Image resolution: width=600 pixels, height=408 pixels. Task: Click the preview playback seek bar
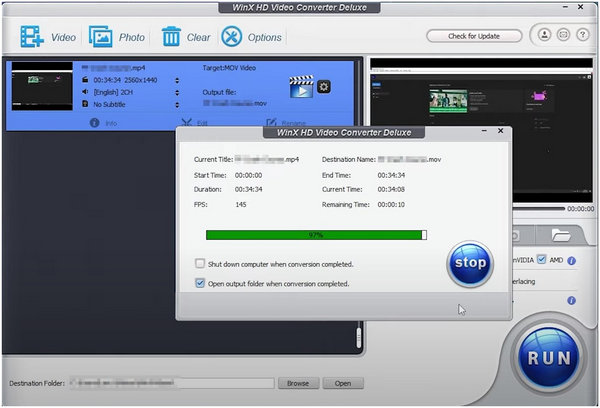(x=539, y=209)
